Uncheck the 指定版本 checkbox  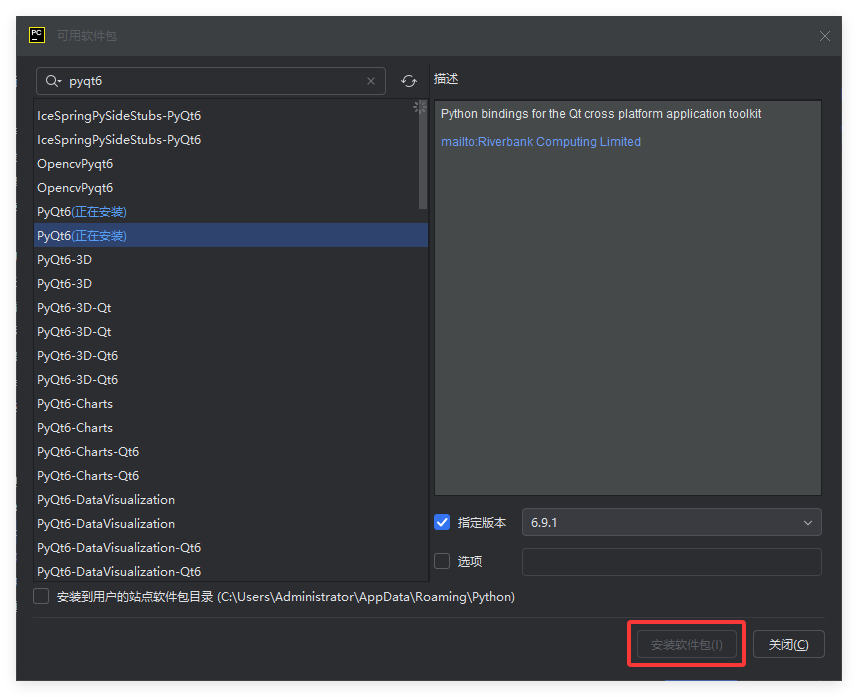(442, 522)
